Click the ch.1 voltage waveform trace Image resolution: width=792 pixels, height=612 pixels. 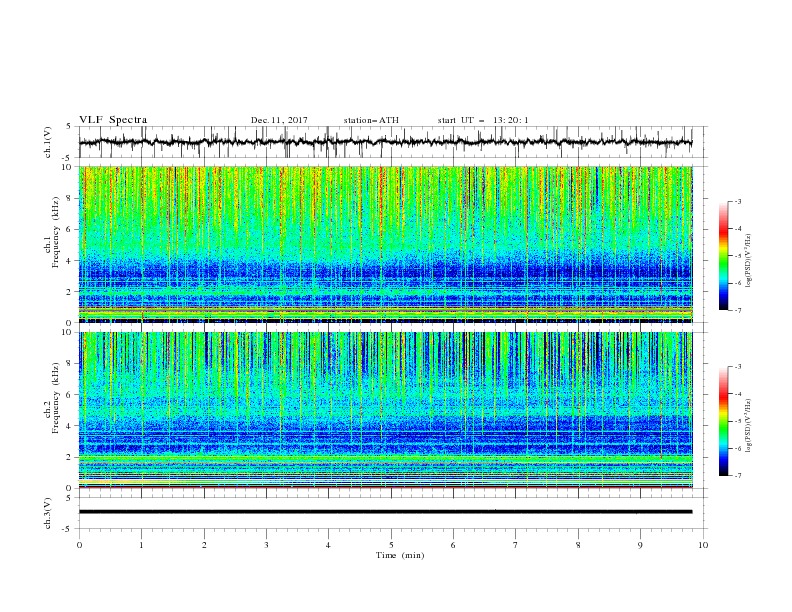pos(385,142)
